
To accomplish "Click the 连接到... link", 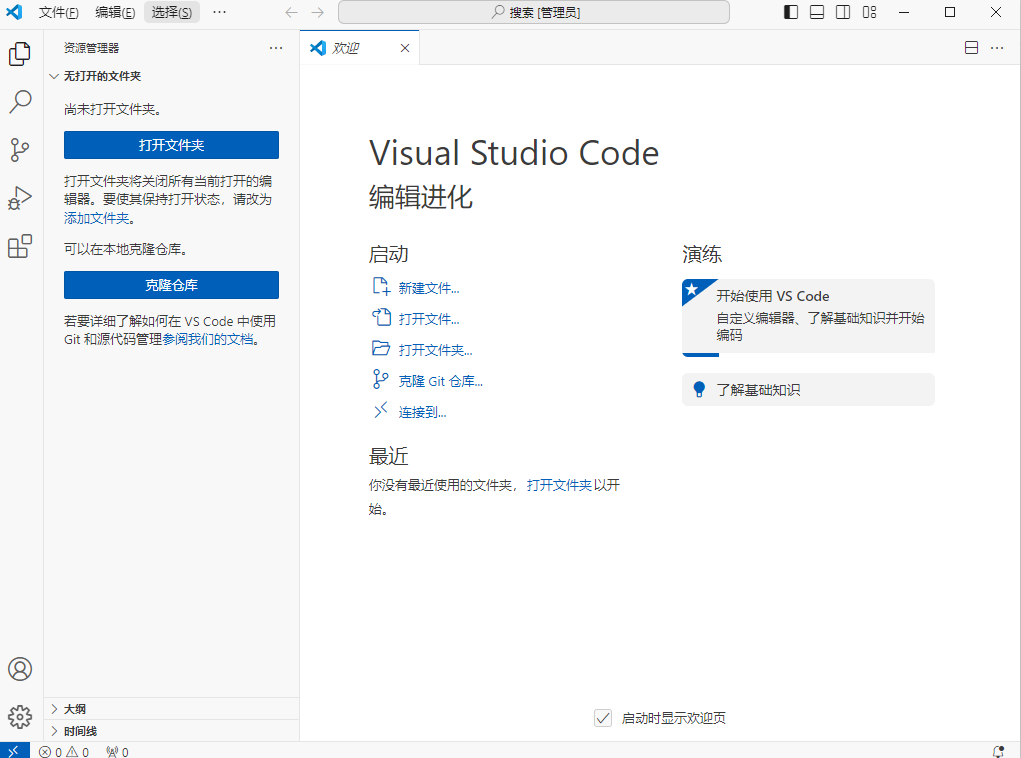I will click(x=422, y=412).
